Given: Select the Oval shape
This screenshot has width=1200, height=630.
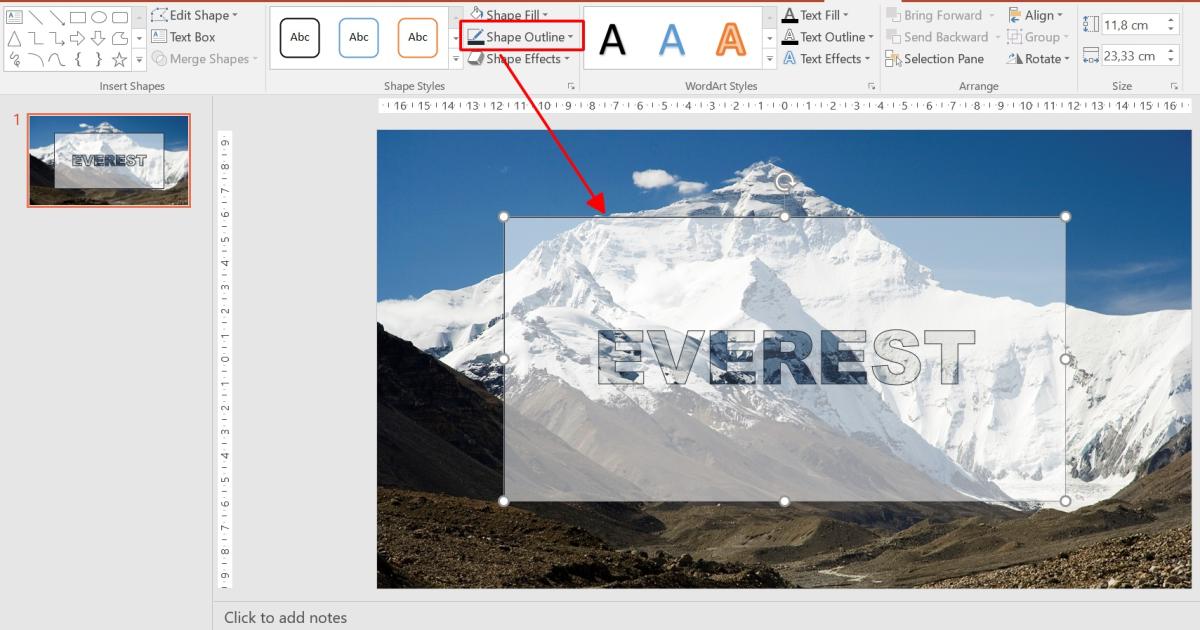Looking at the screenshot, I should click(99, 17).
